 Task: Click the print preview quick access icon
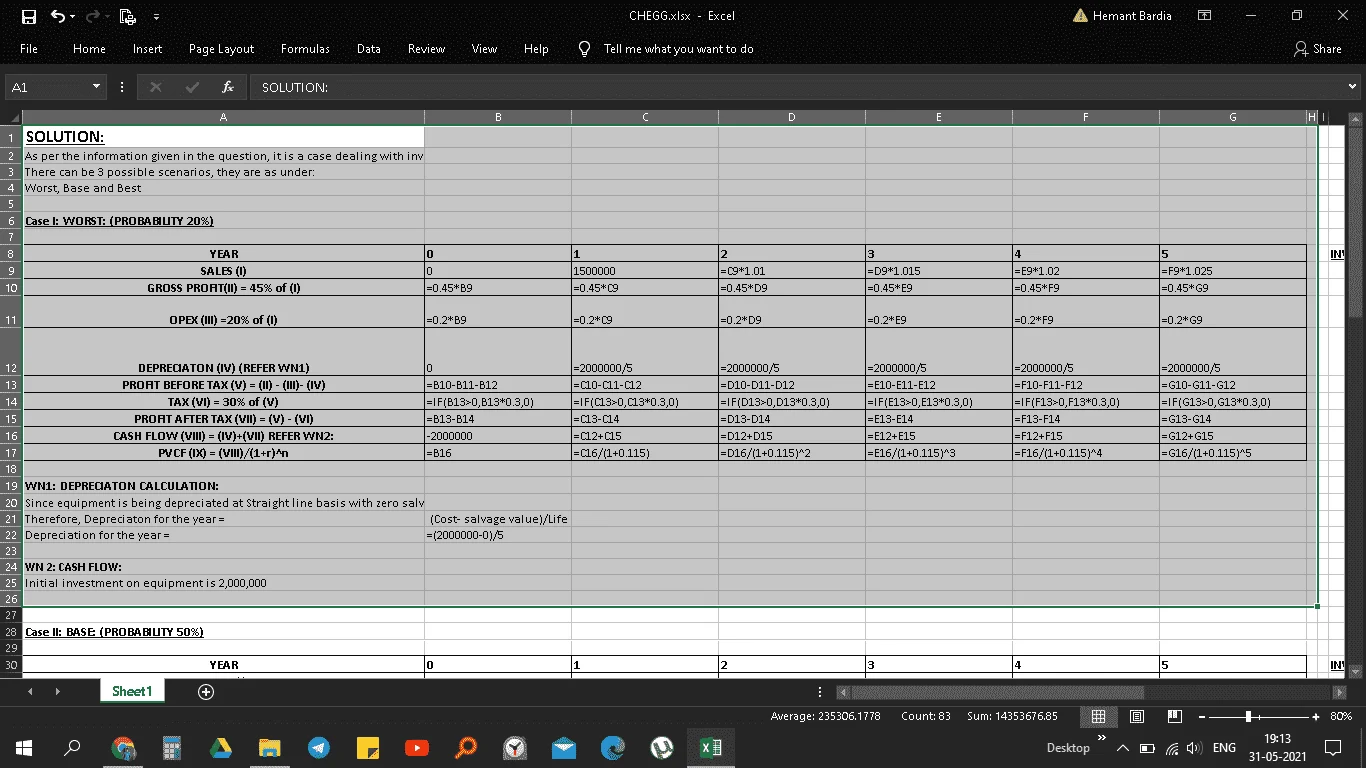click(127, 16)
